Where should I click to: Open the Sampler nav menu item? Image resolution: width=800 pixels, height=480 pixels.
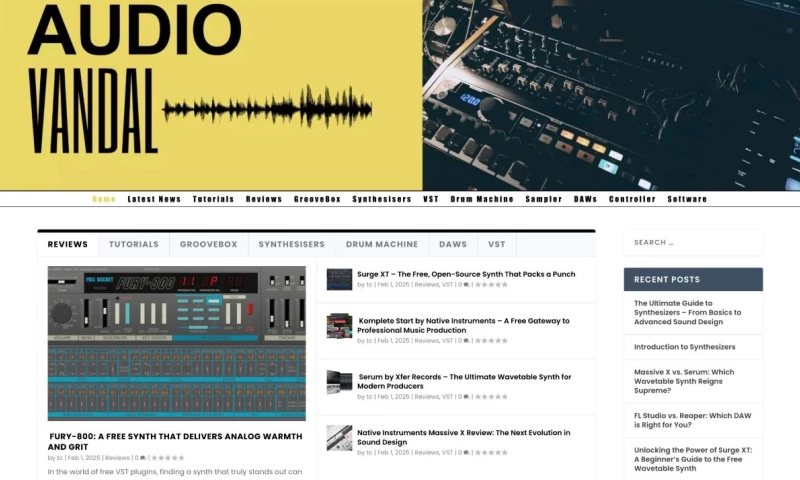(543, 199)
